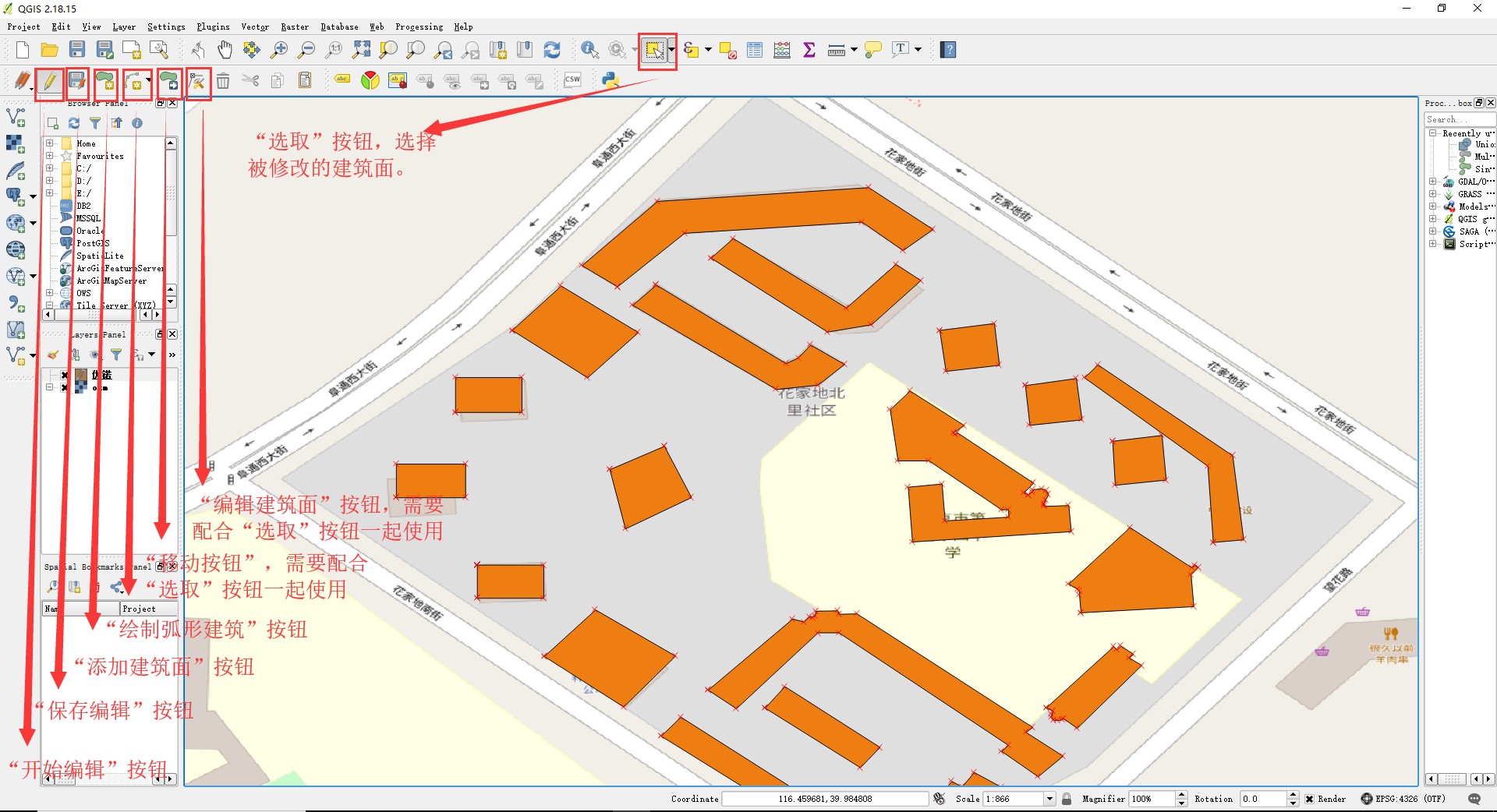Click the Processing Toolbox search field
Image resolution: width=1497 pixels, height=812 pixels.
pyautogui.click(x=1460, y=119)
